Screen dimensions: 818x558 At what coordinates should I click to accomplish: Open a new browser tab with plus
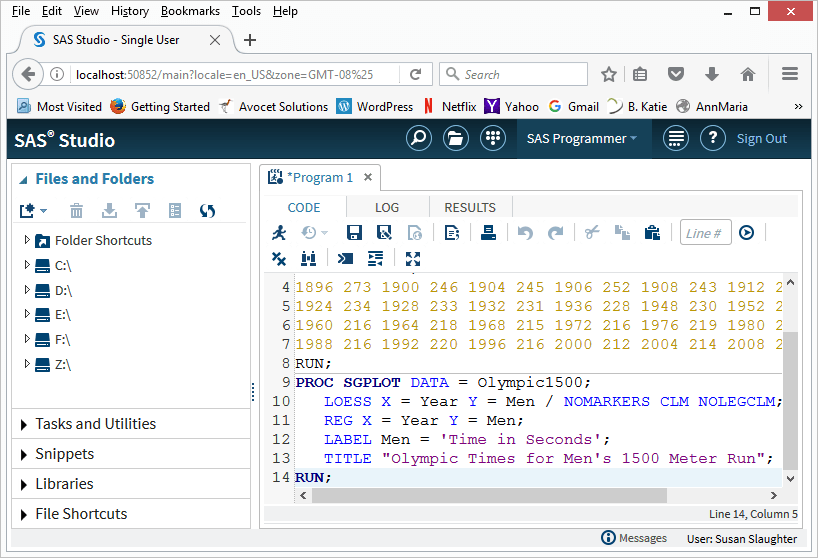(x=250, y=40)
